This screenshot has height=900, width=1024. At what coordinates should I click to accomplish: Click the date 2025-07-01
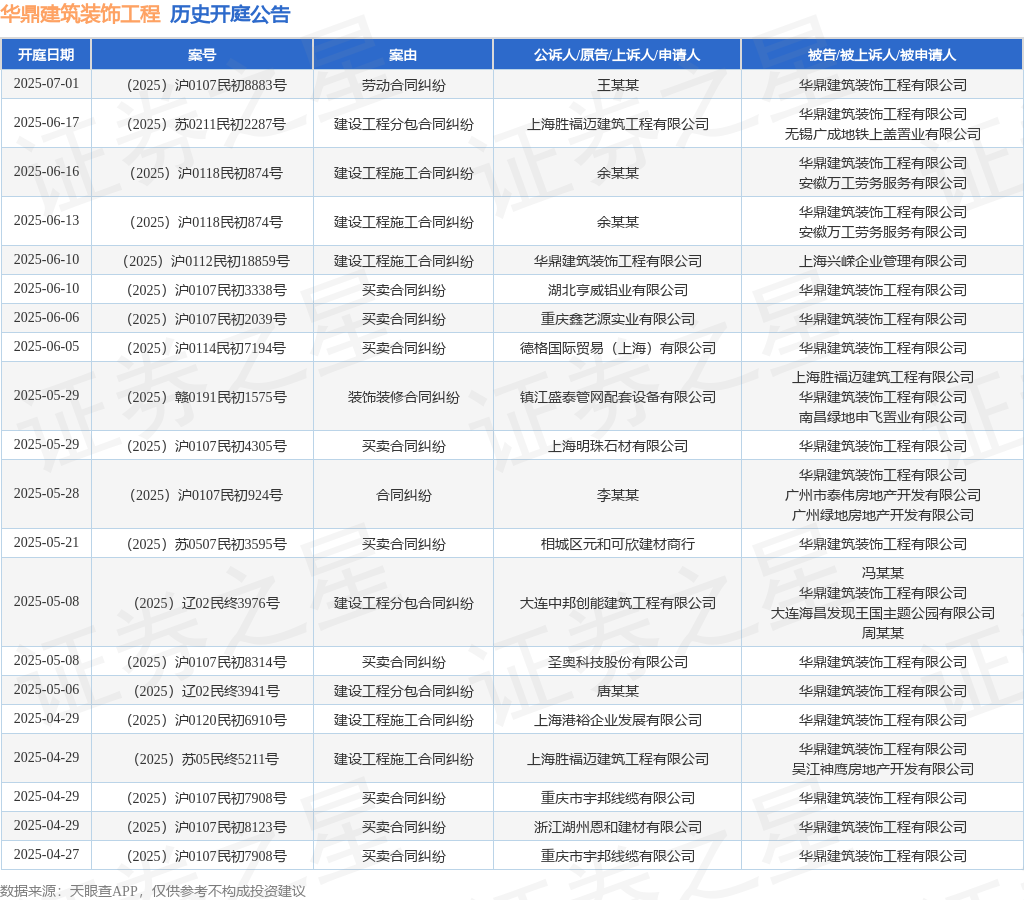click(46, 84)
